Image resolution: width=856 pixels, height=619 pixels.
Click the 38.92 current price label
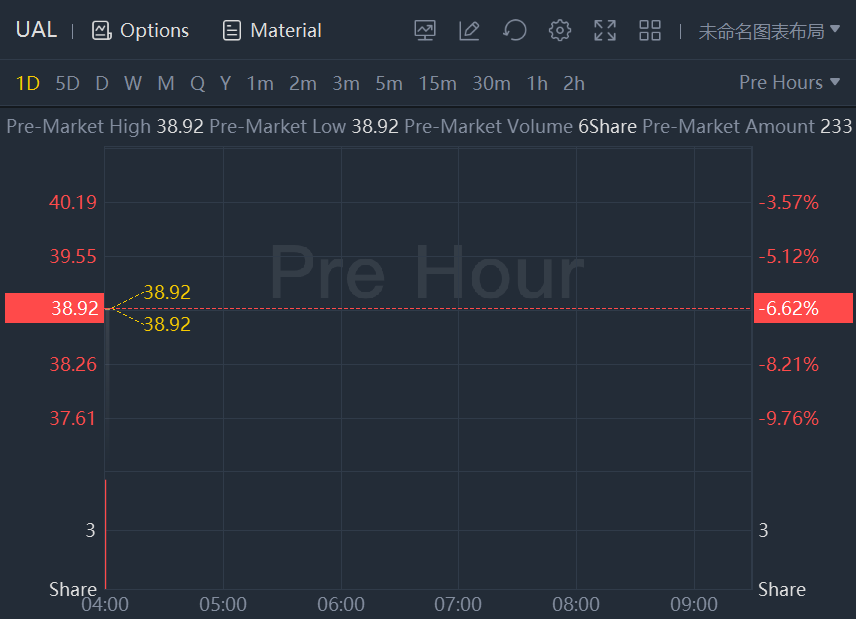click(x=54, y=308)
